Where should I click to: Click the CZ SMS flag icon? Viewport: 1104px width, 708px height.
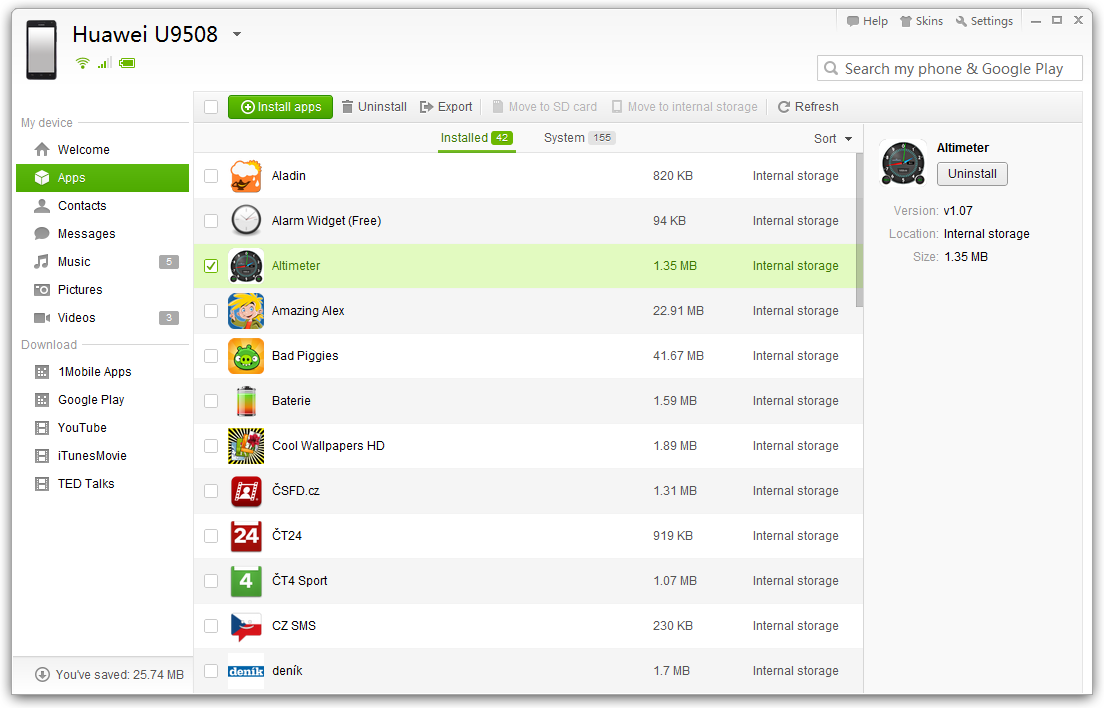click(246, 626)
